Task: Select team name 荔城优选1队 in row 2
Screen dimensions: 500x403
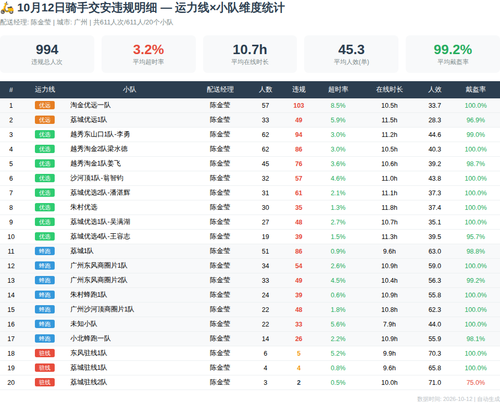Action: click(89, 120)
